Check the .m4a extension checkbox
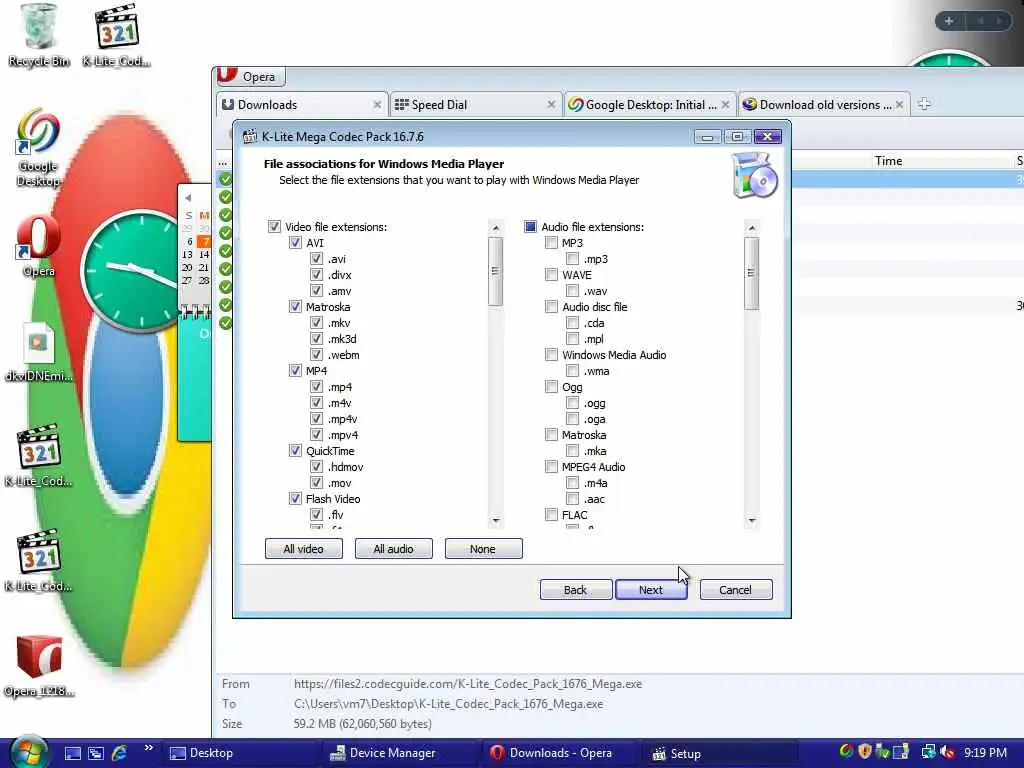 (572, 483)
